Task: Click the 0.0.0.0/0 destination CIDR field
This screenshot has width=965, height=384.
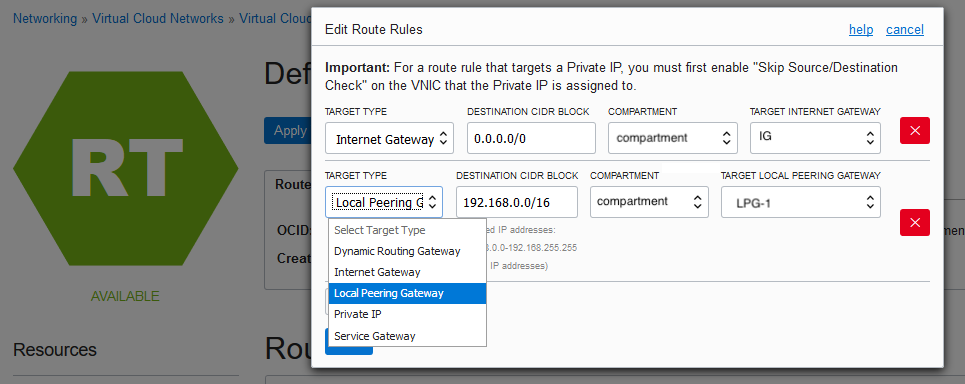Action: [531, 138]
